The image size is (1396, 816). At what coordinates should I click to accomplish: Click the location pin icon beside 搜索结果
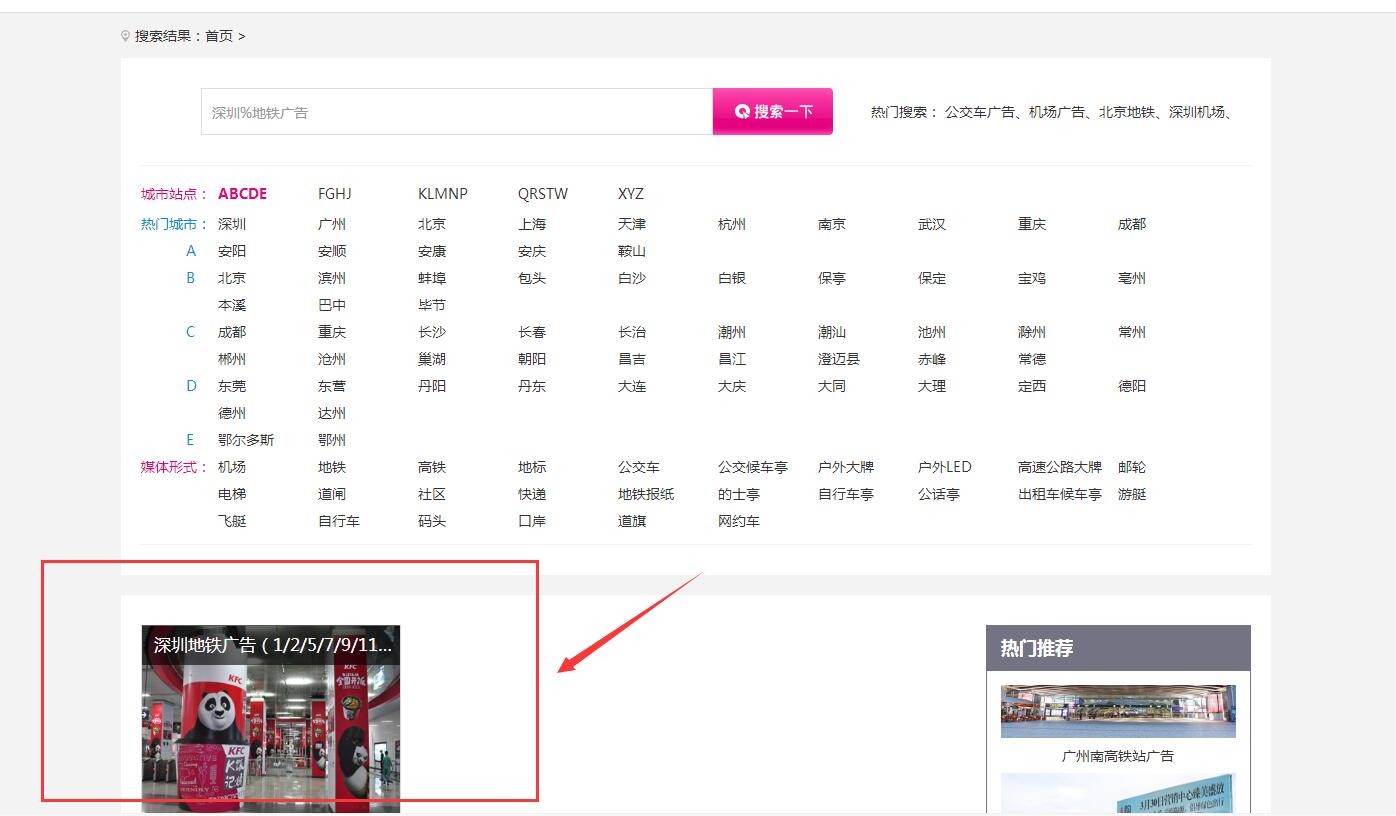point(125,36)
